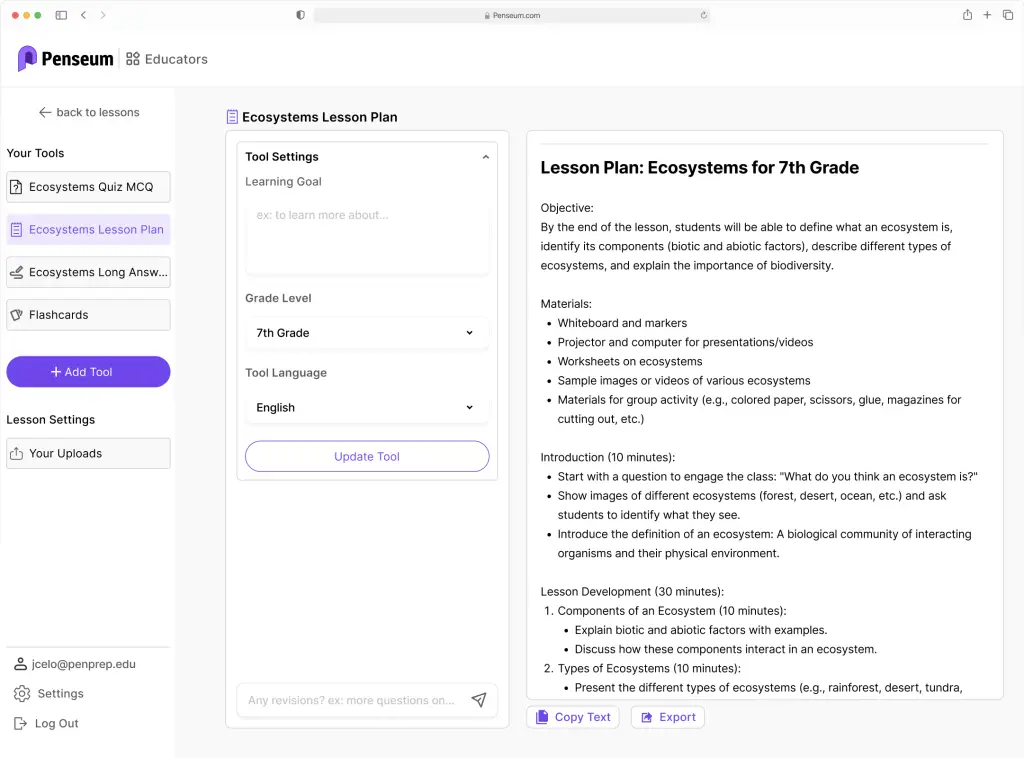Open the Tool Language dropdown
1024x758 pixels.
pos(367,407)
